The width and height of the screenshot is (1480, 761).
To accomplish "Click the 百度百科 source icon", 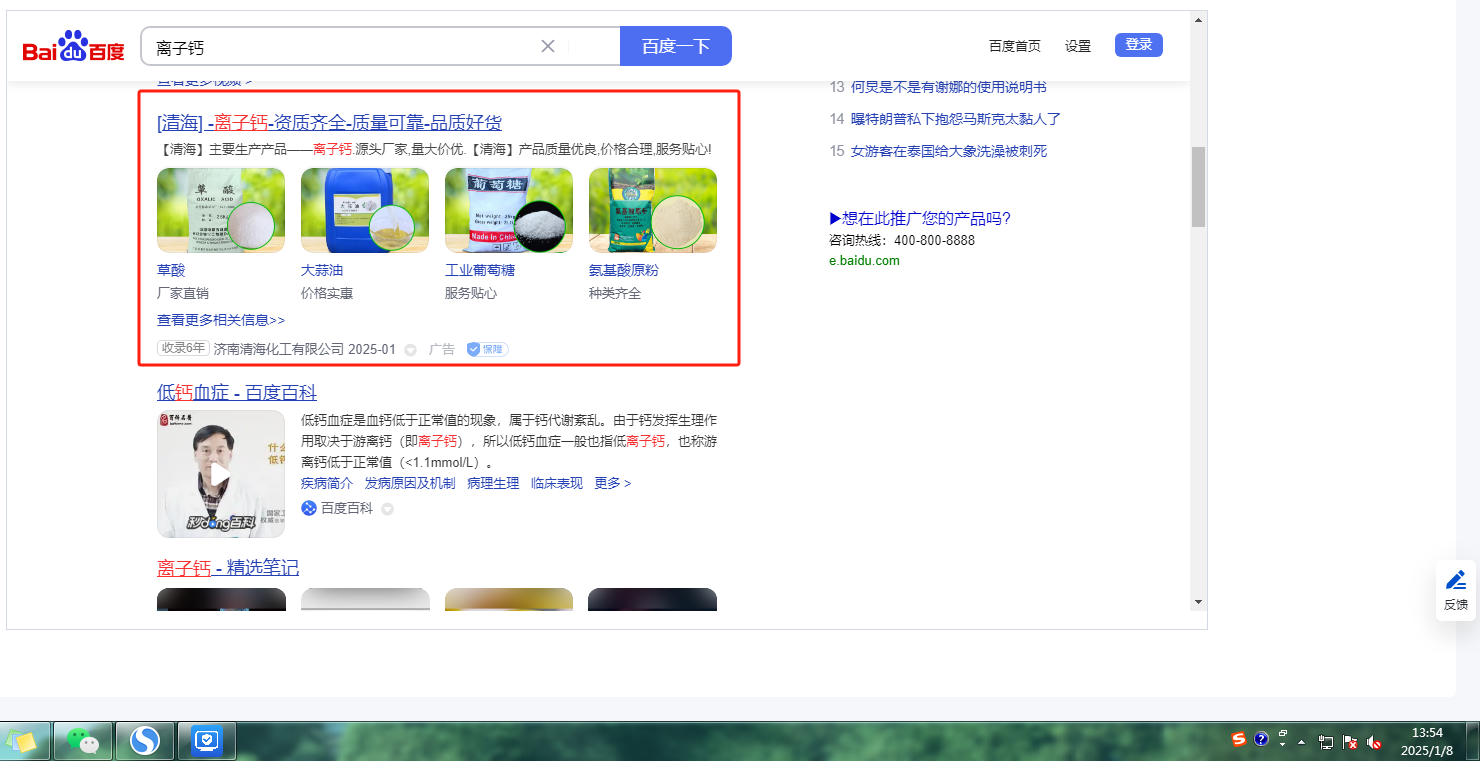I will click(309, 508).
